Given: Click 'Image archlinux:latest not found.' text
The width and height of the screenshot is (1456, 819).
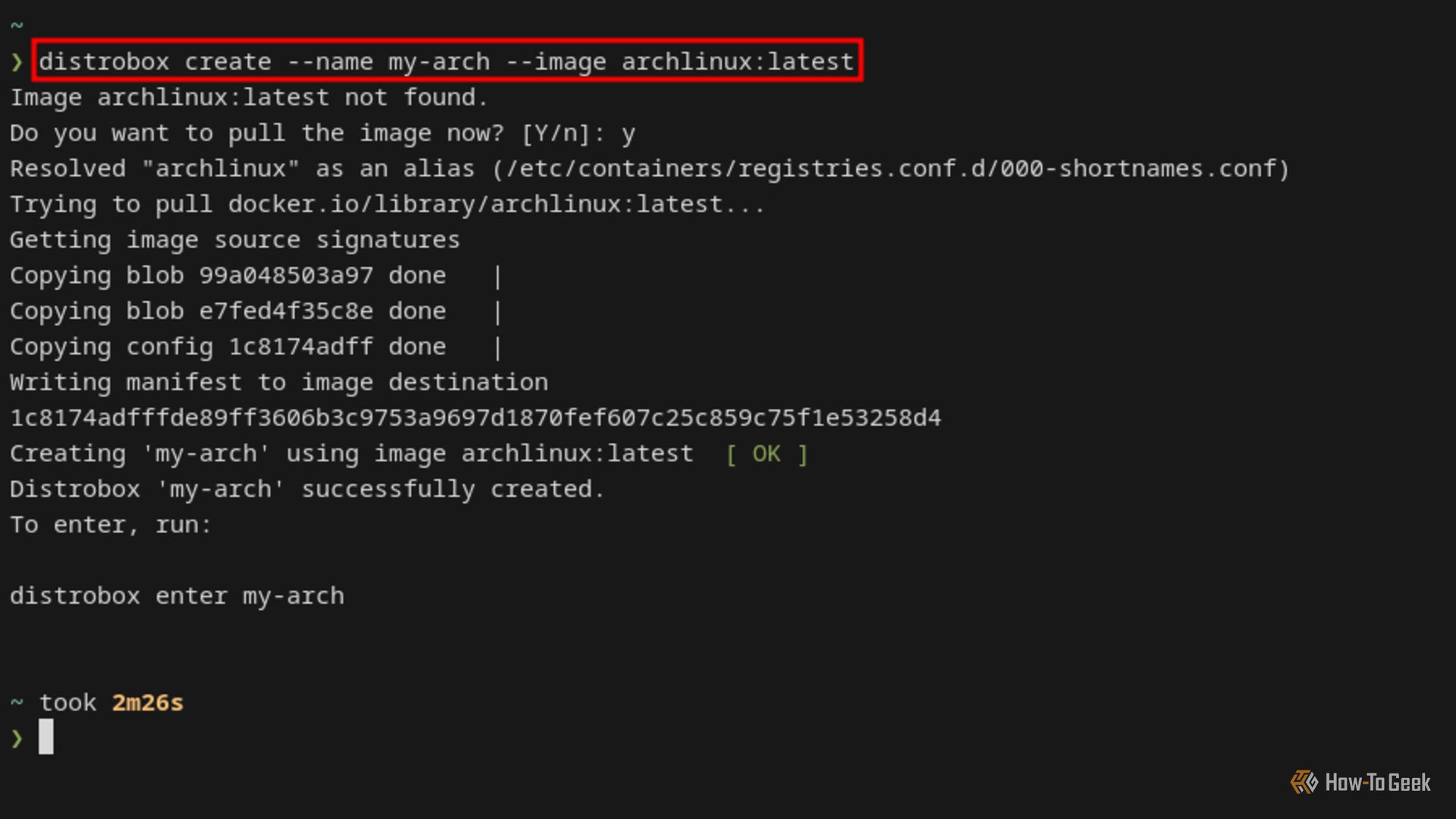Looking at the screenshot, I should (249, 97).
